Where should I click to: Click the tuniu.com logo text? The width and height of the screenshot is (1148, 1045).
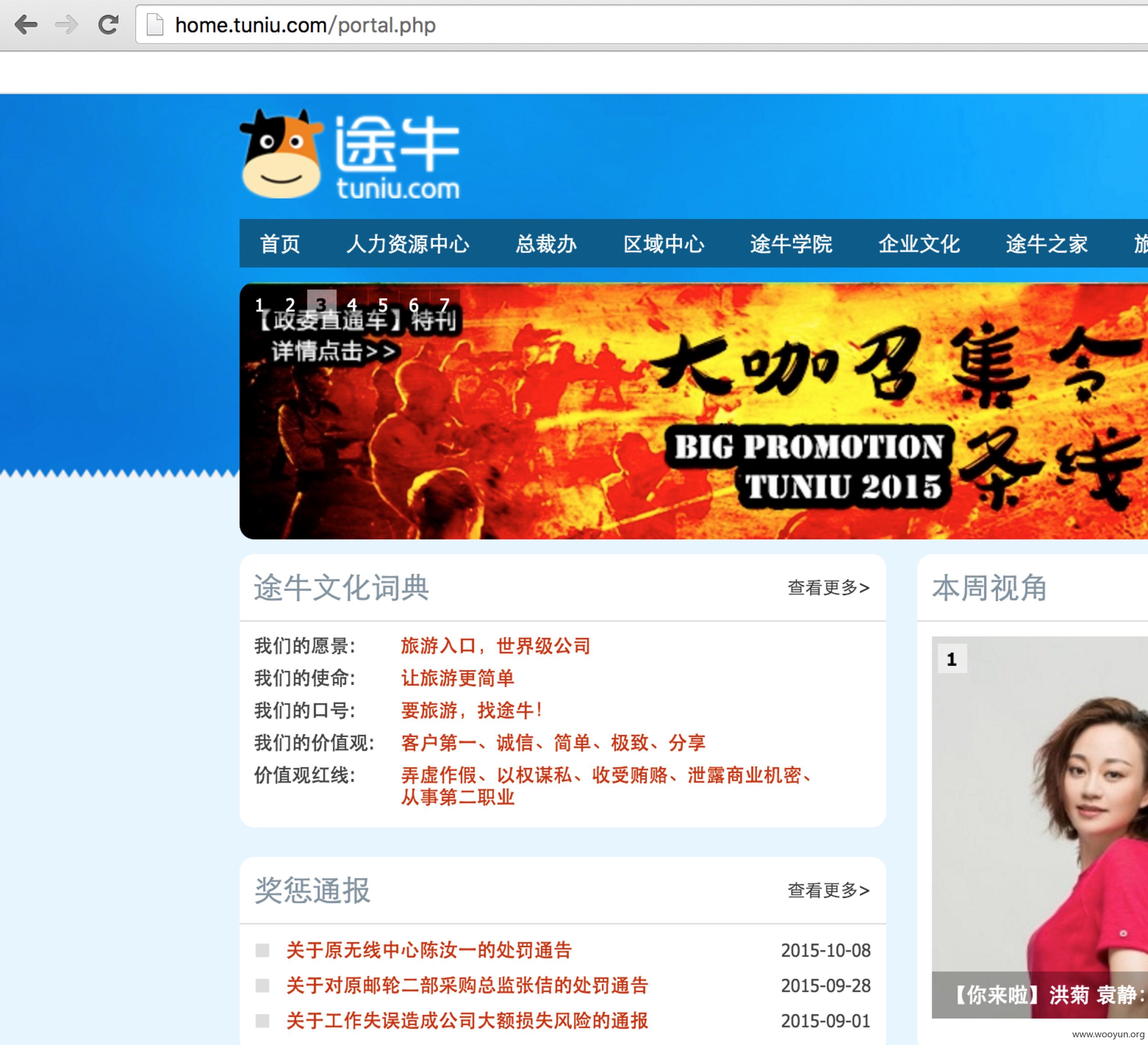coord(398,189)
